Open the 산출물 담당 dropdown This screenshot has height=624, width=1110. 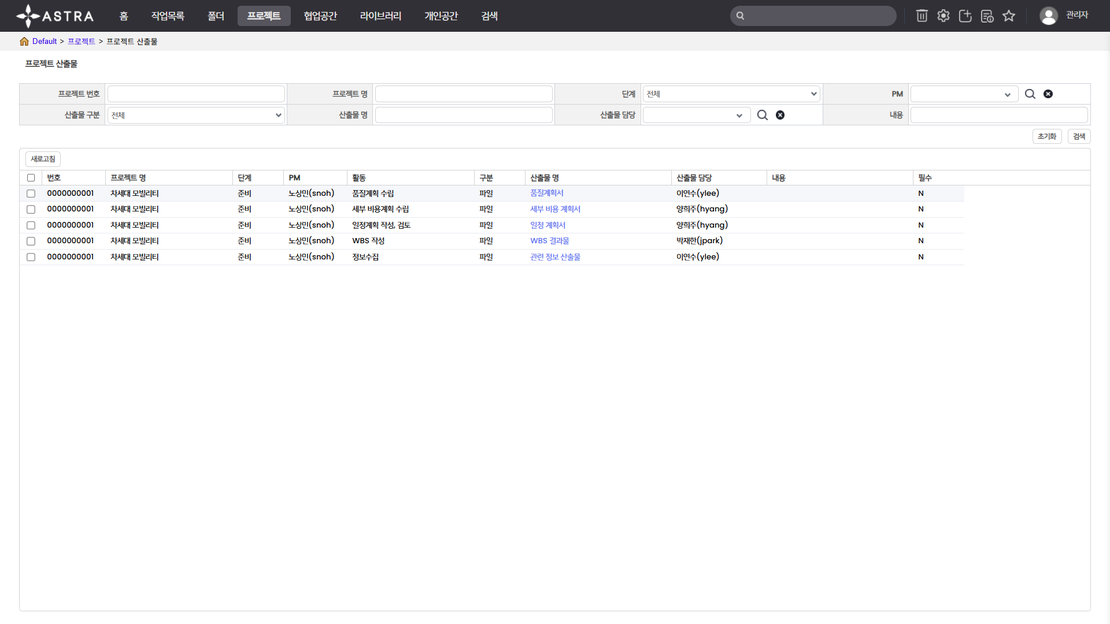[696, 115]
